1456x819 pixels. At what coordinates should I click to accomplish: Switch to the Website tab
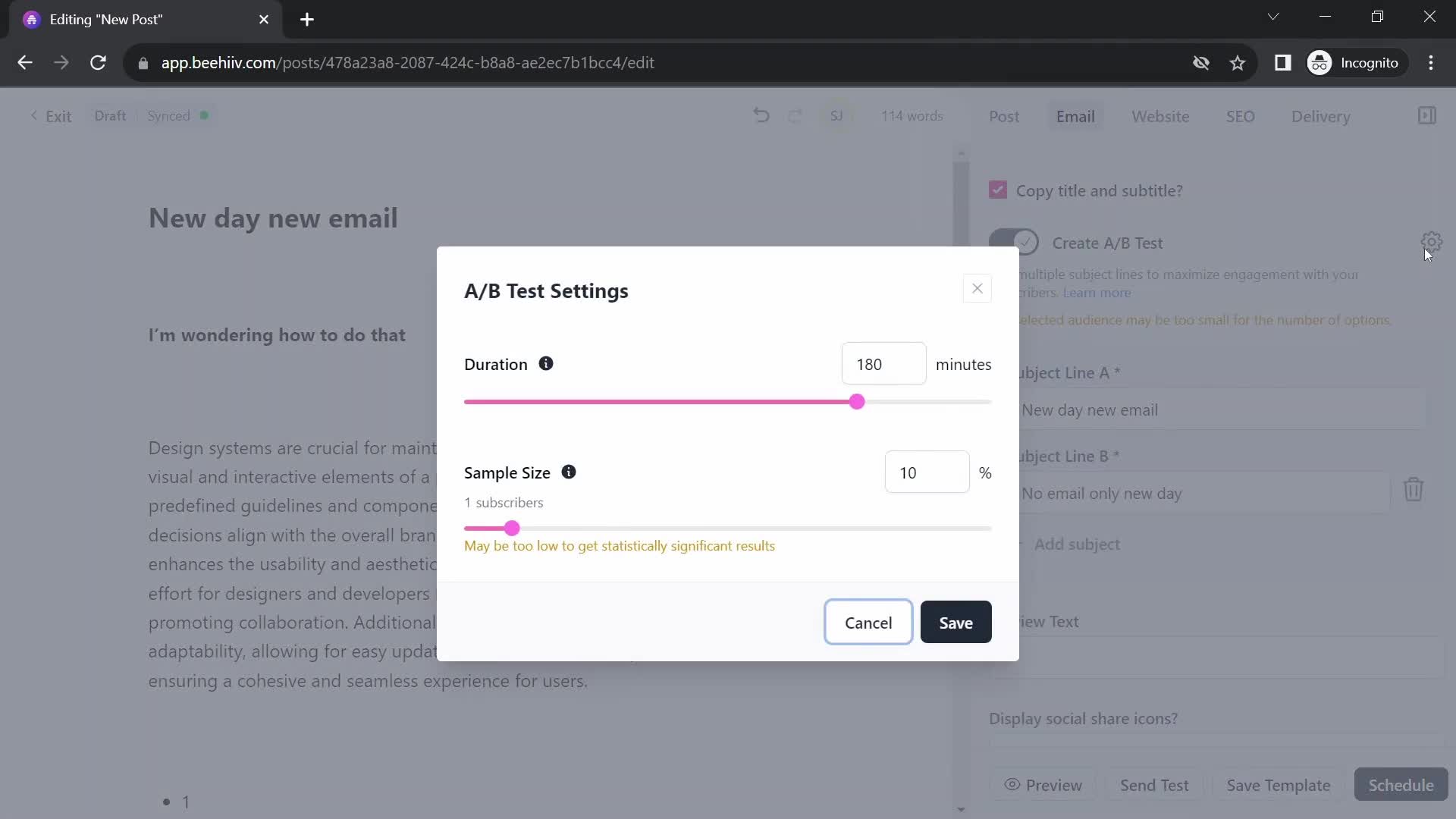pyautogui.click(x=1160, y=117)
